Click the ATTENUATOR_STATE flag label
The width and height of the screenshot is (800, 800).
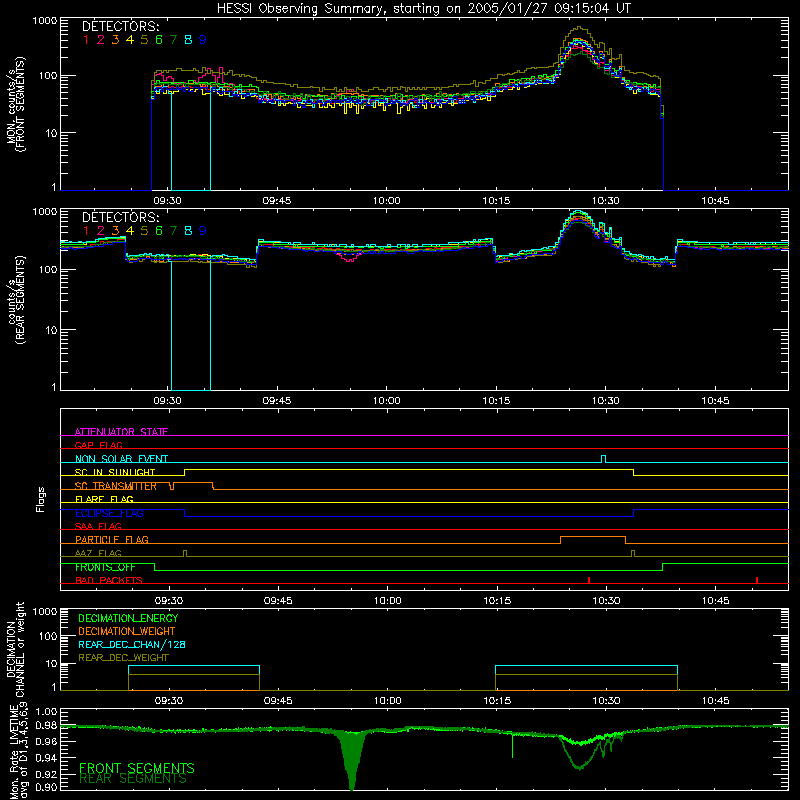[121, 432]
